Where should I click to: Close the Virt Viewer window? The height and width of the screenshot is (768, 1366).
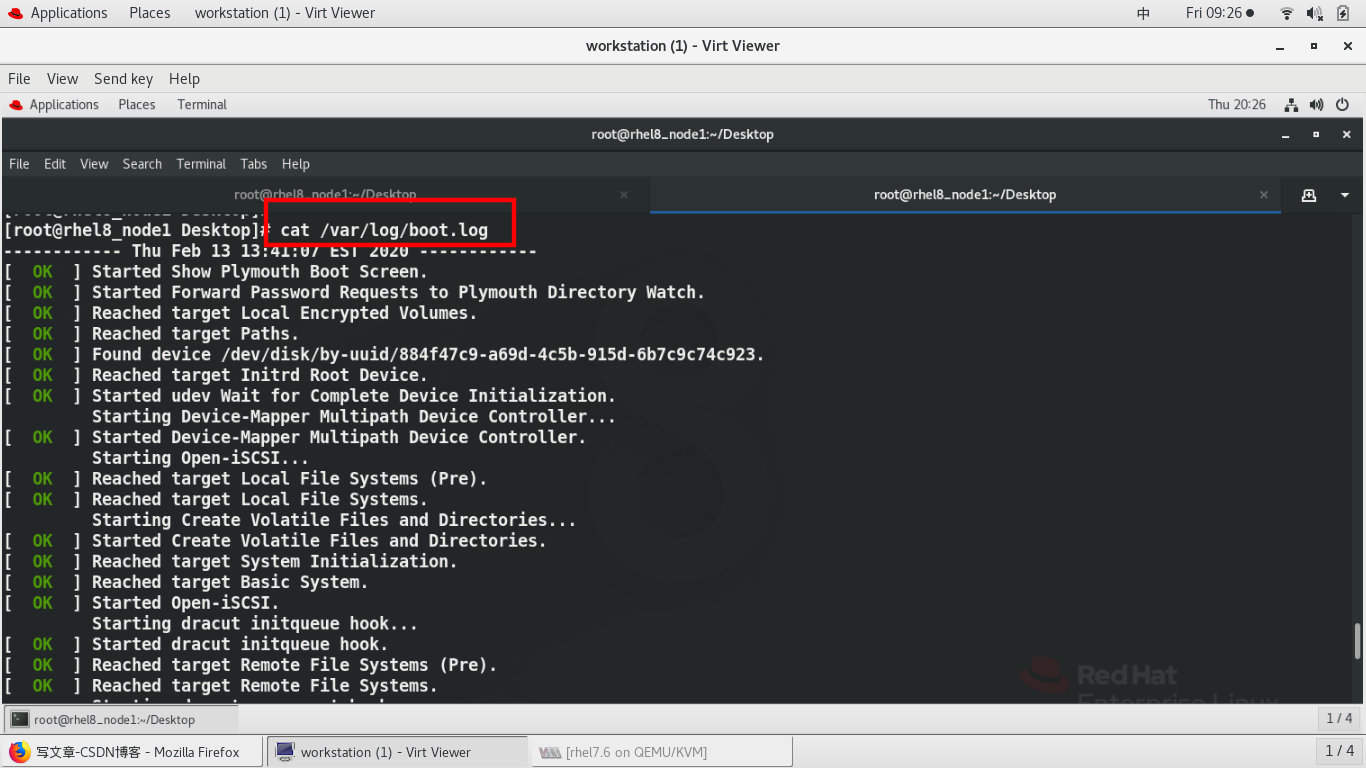click(1347, 46)
